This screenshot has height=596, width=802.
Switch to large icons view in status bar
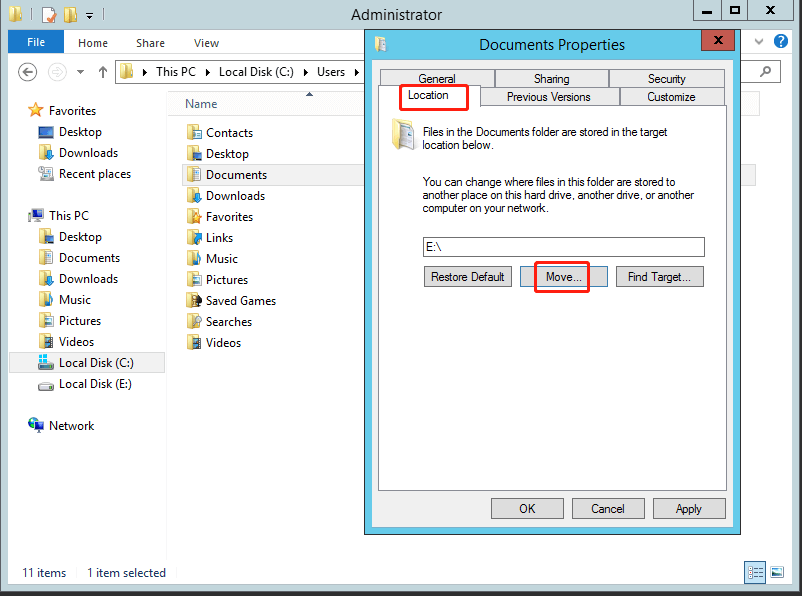[x=778, y=572]
